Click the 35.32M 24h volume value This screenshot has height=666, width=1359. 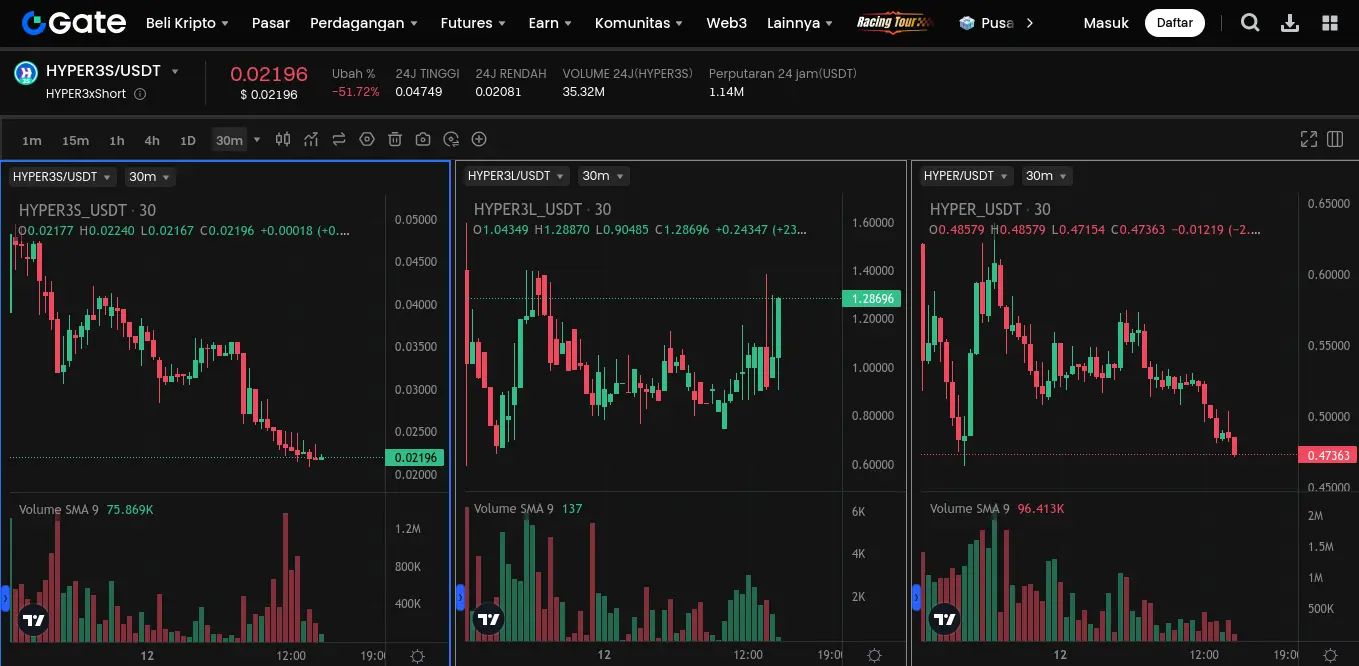583,92
